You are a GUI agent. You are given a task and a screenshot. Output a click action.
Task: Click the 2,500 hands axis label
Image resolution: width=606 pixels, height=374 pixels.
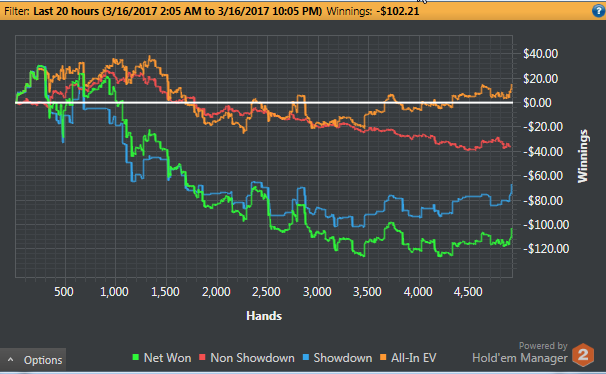[266, 292]
